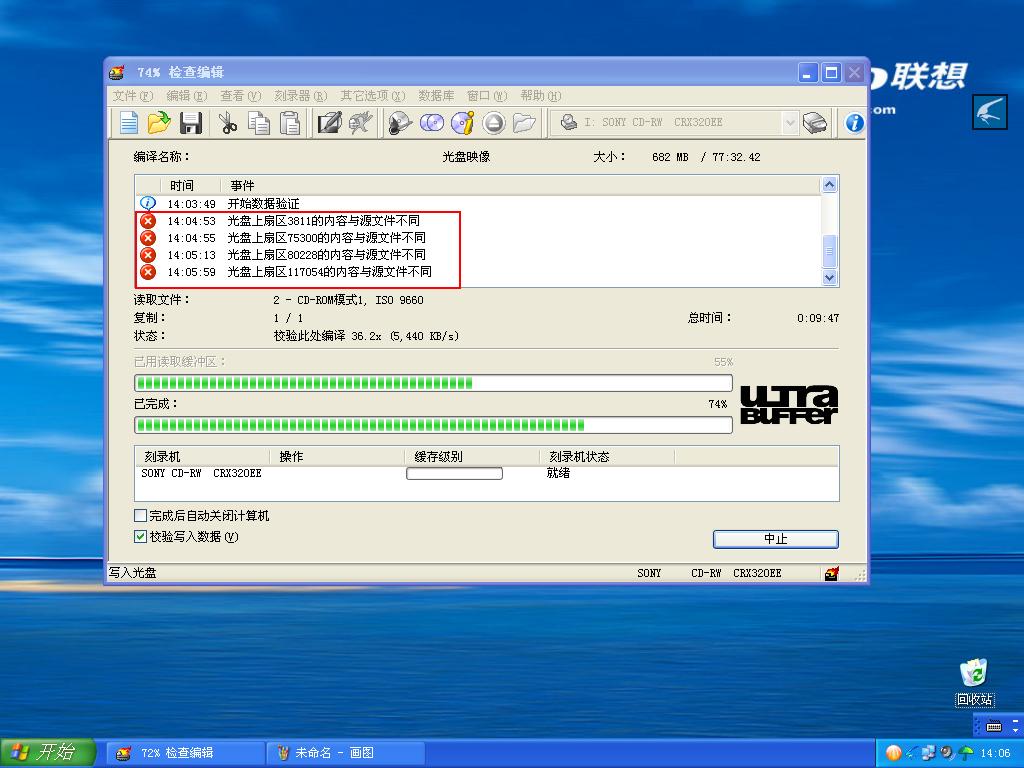Open the 查看 menu
This screenshot has width=1024, height=768.
240,96
